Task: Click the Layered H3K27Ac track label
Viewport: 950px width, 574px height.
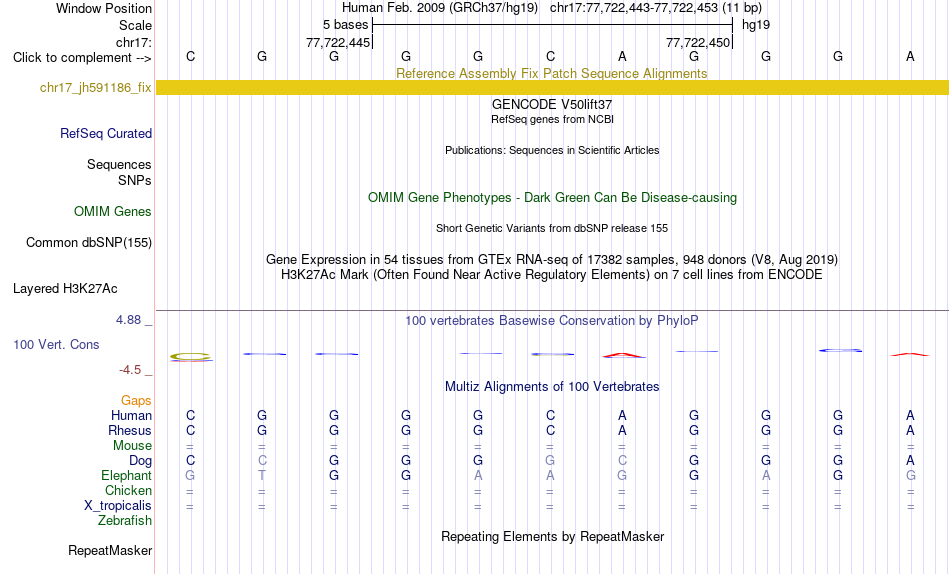Action: (x=65, y=289)
